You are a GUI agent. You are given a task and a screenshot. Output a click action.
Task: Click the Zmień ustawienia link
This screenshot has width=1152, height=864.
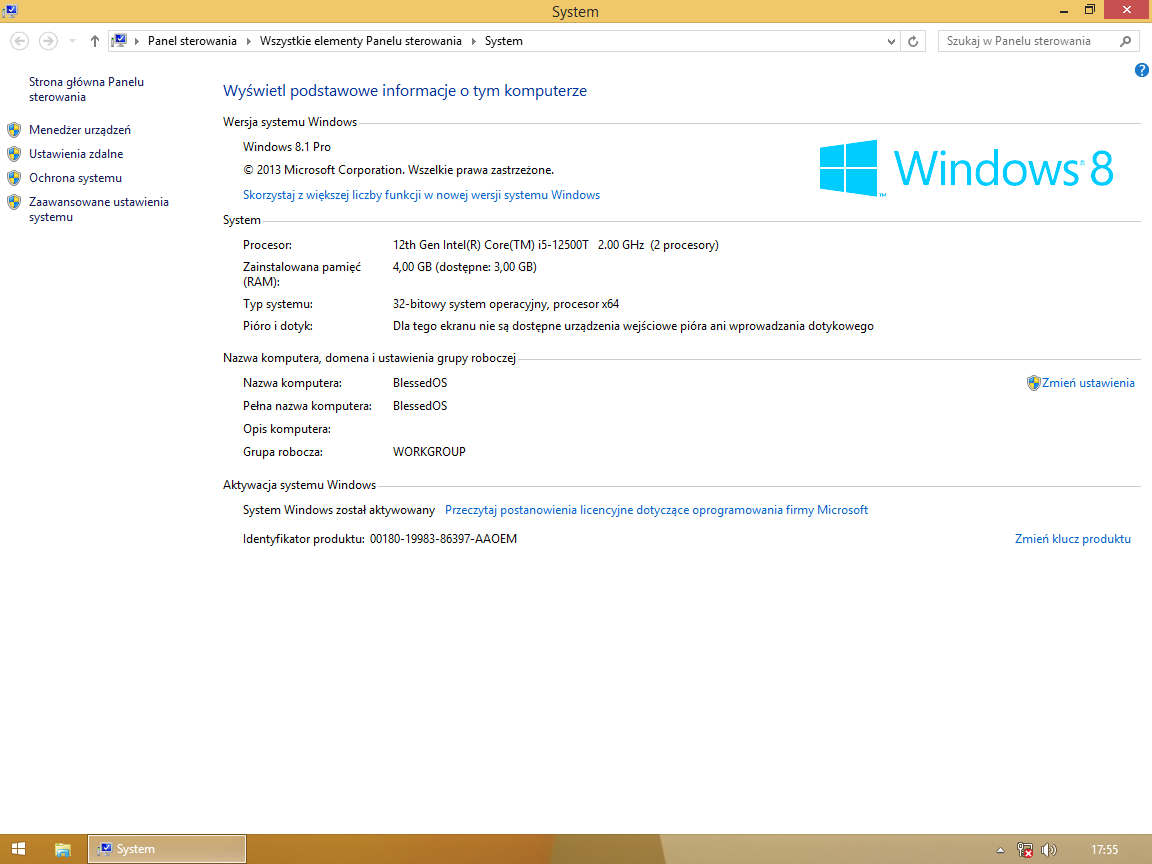pos(1088,383)
